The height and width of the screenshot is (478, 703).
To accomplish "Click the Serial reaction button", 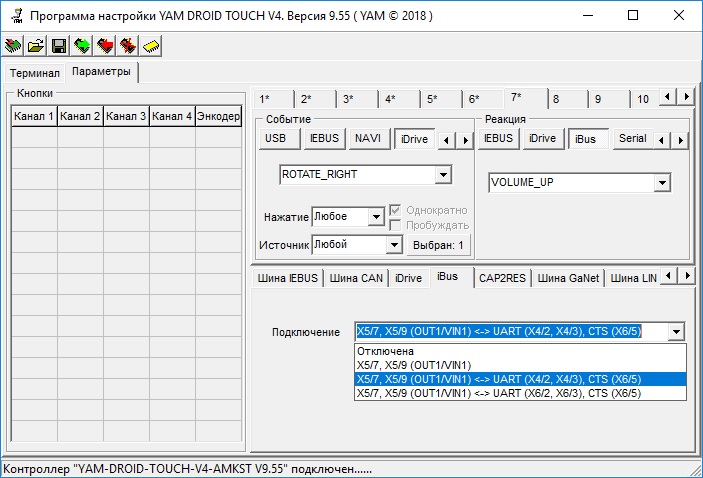I will [632, 139].
